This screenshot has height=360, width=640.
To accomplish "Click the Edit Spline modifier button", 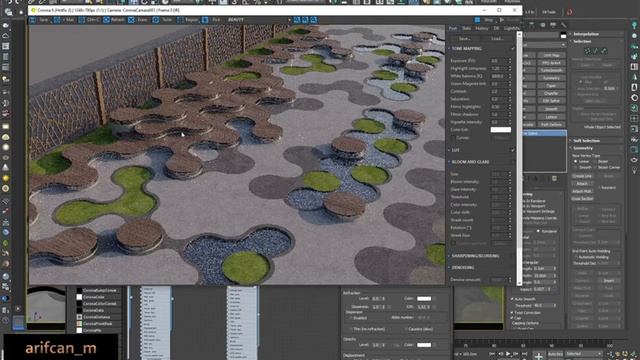I will point(551,101).
